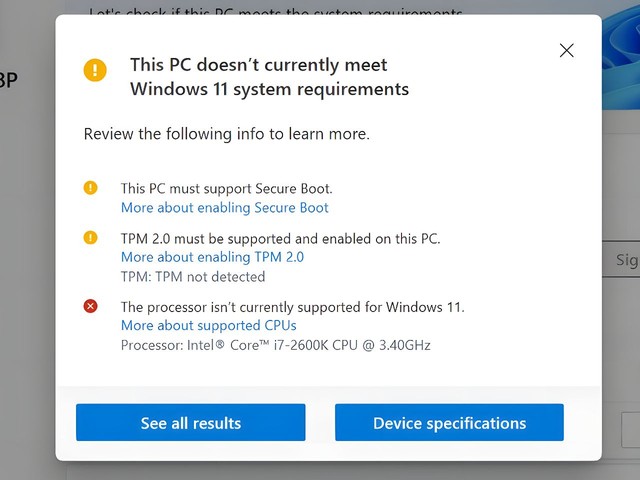Click the background Let's check if this PC text
The height and width of the screenshot is (480, 640).
click(x=275, y=12)
